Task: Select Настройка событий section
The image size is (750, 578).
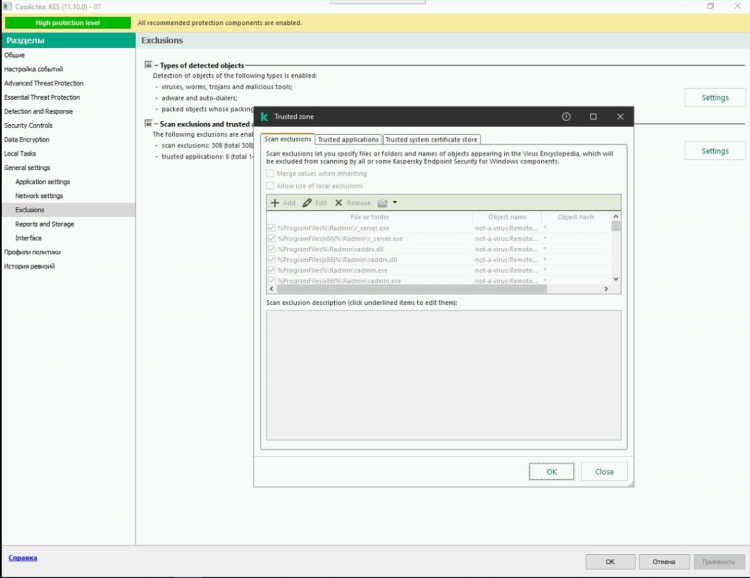Action: [33, 69]
